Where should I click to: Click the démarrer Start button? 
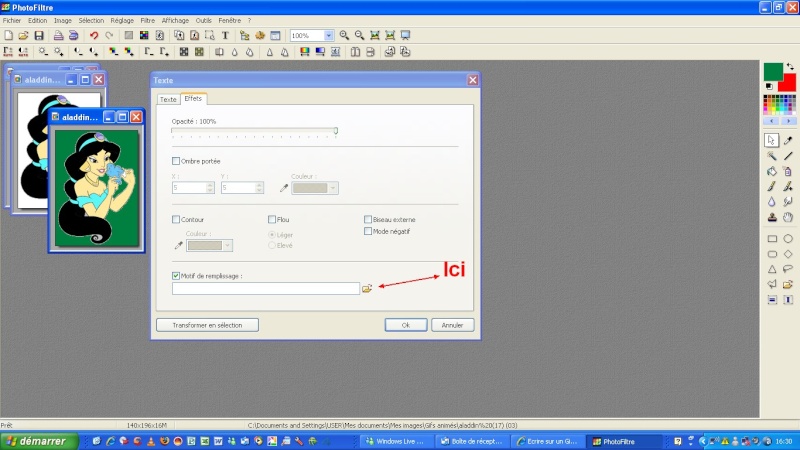39,441
